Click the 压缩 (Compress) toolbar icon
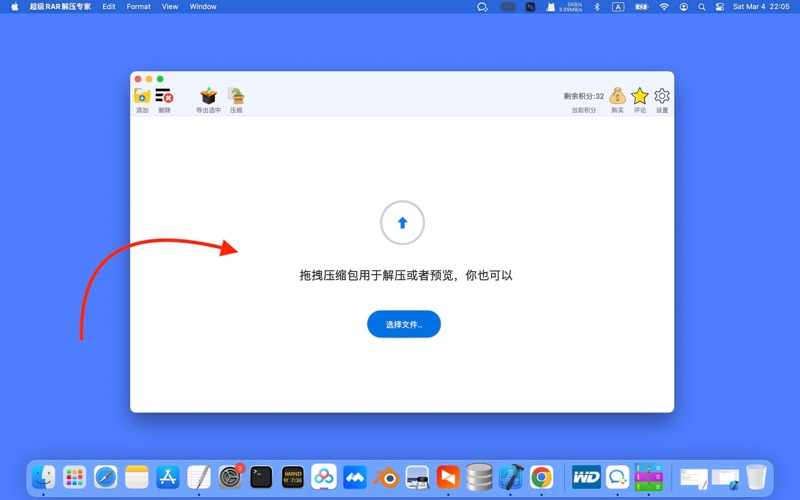 [236, 96]
